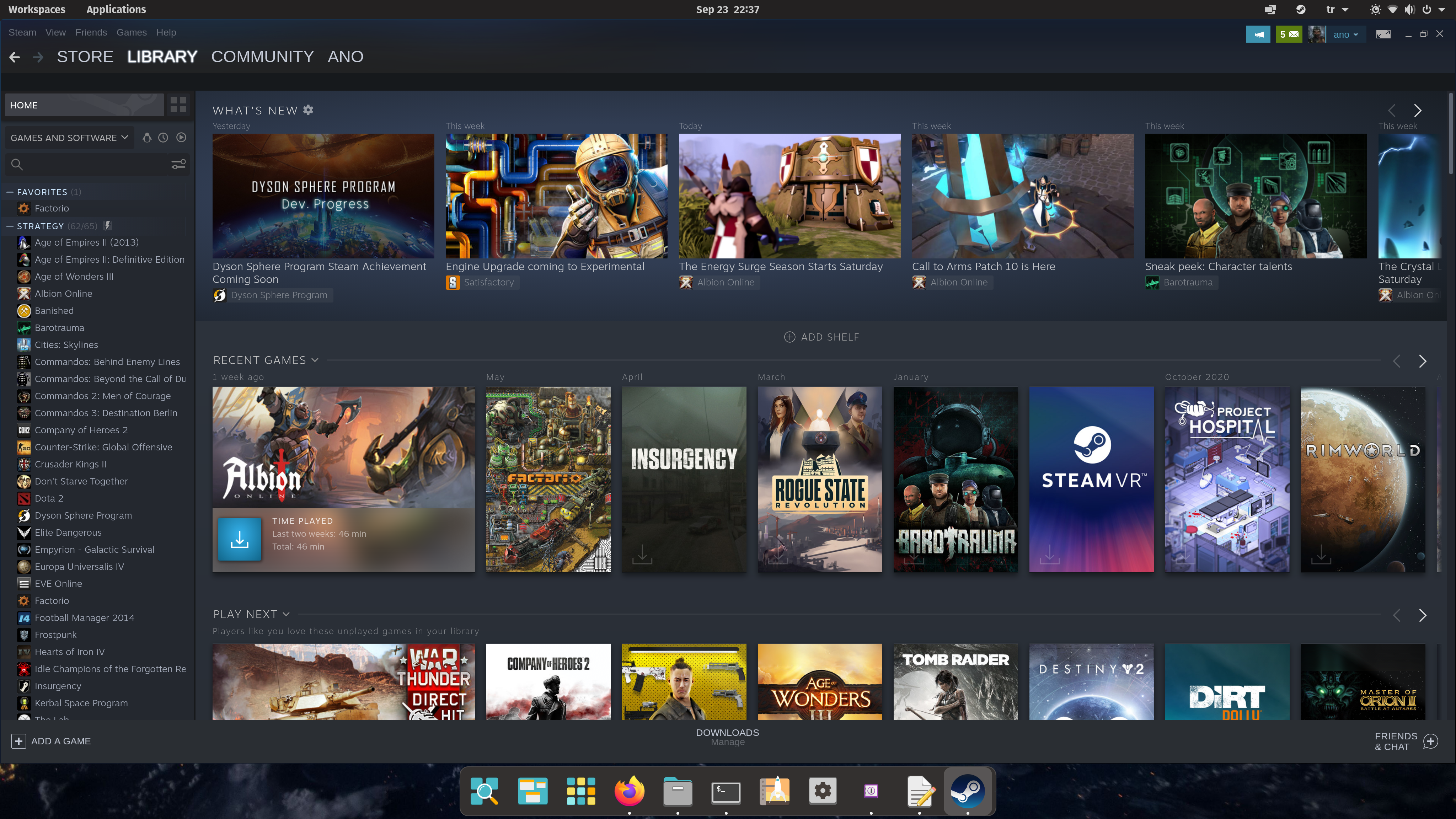Go forward with the right arrow
Image resolution: width=1456 pixels, height=819 pixels.
coord(38,57)
